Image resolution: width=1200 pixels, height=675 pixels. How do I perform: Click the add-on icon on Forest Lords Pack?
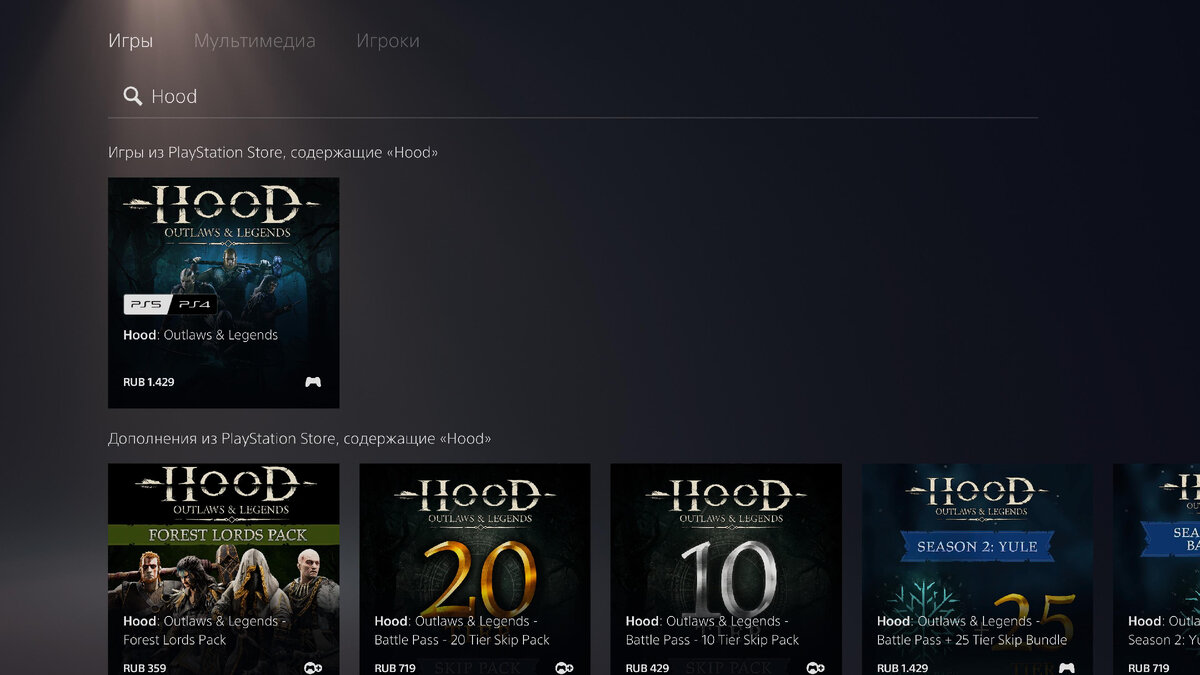(x=313, y=667)
